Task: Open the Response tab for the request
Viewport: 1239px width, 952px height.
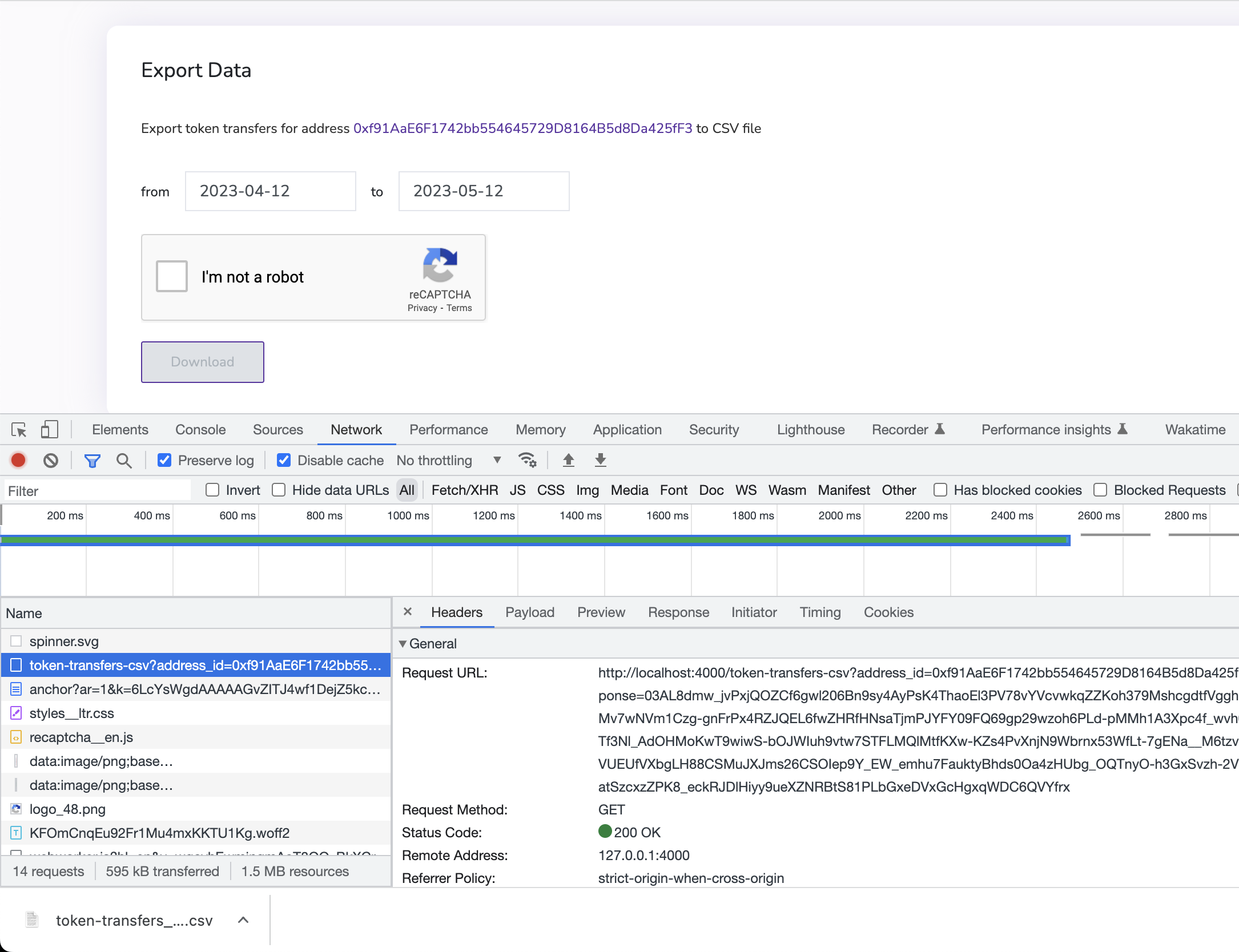Action: point(678,612)
